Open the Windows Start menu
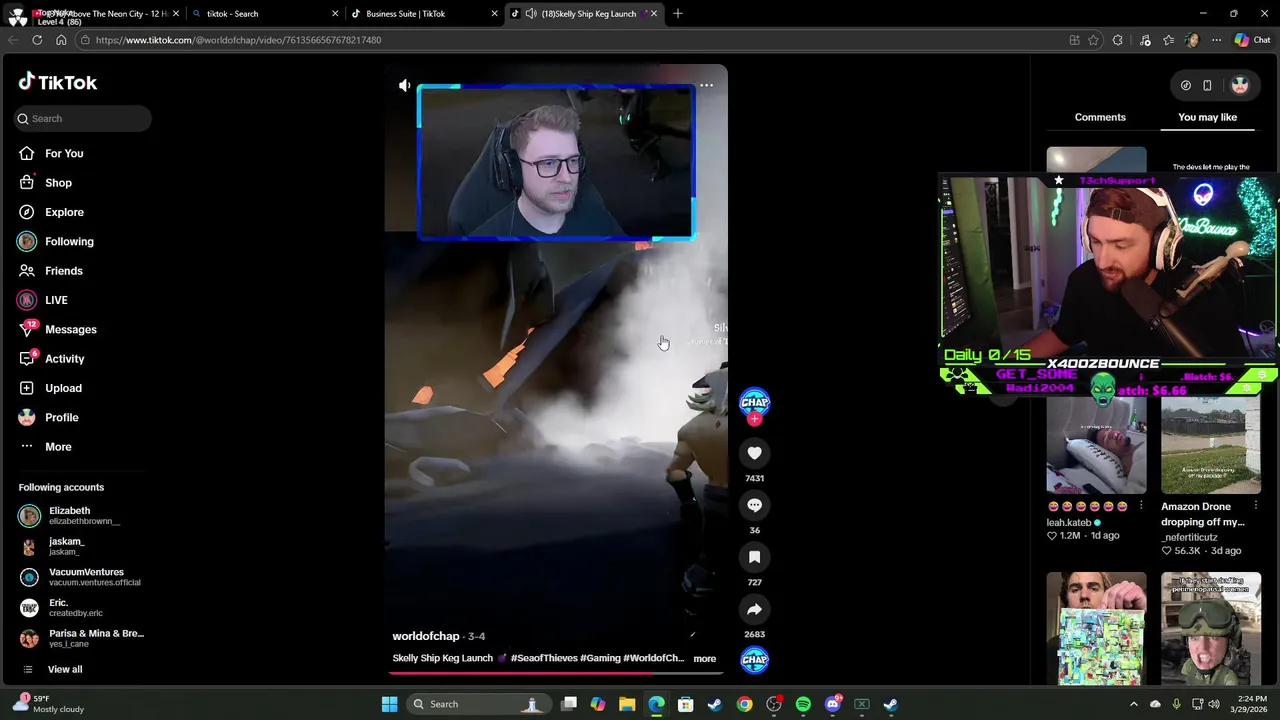Viewport: 1280px width, 720px height. 389,704
